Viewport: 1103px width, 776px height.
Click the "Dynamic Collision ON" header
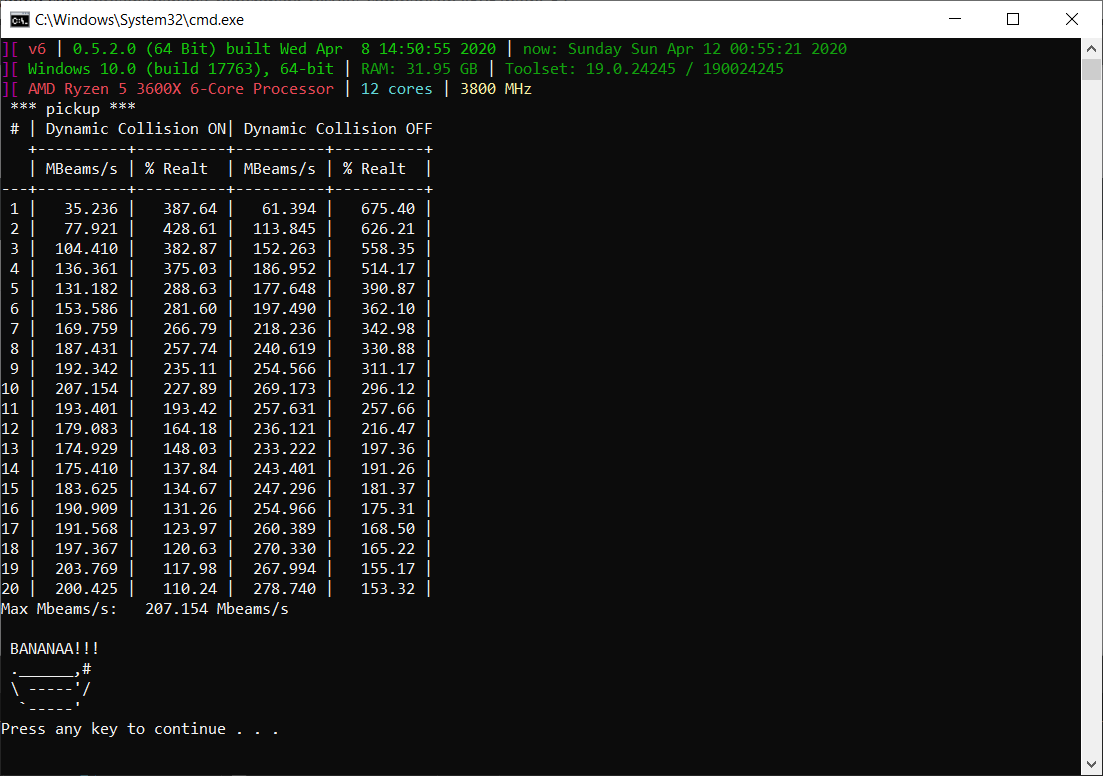tap(136, 129)
